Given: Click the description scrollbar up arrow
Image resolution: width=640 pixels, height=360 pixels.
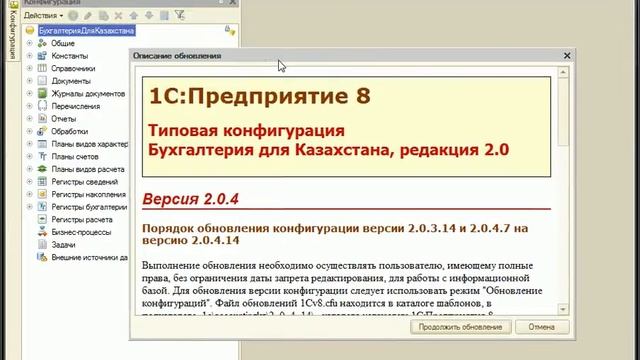Looking at the screenshot, I should coord(563,73).
